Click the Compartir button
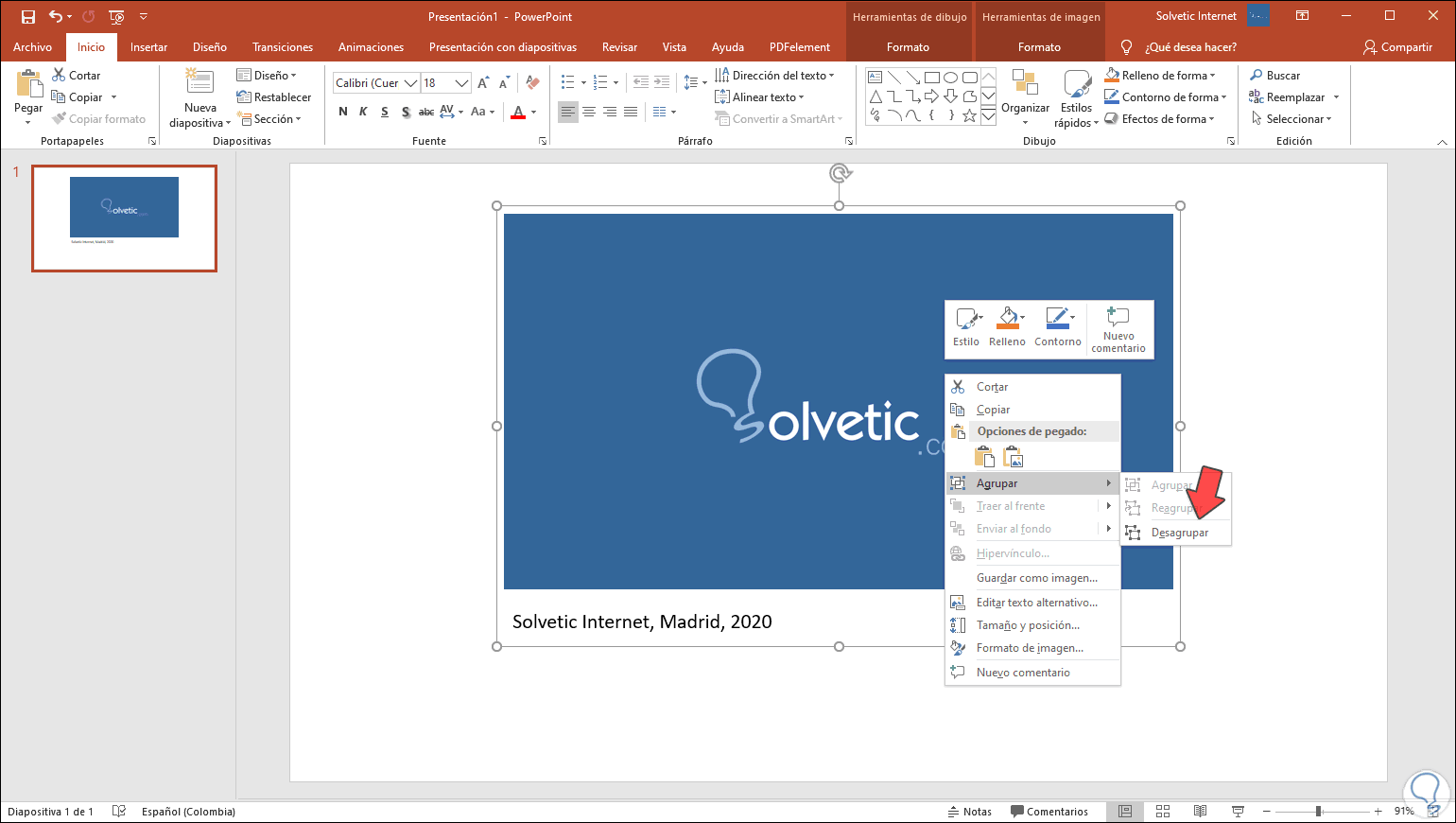The image size is (1456, 823). point(1397,47)
